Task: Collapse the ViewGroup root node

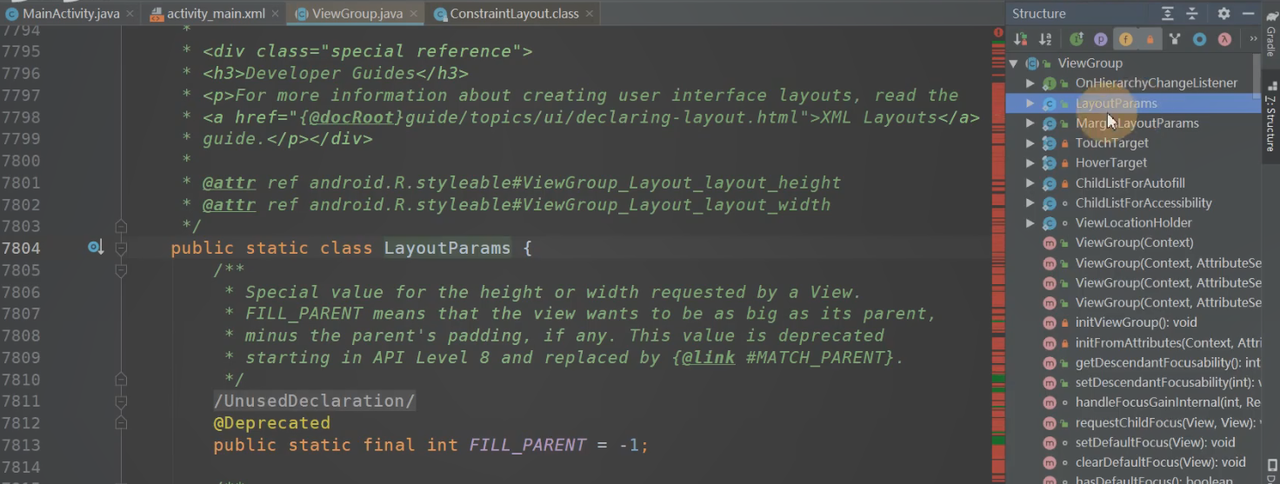Action: [1014, 63]
